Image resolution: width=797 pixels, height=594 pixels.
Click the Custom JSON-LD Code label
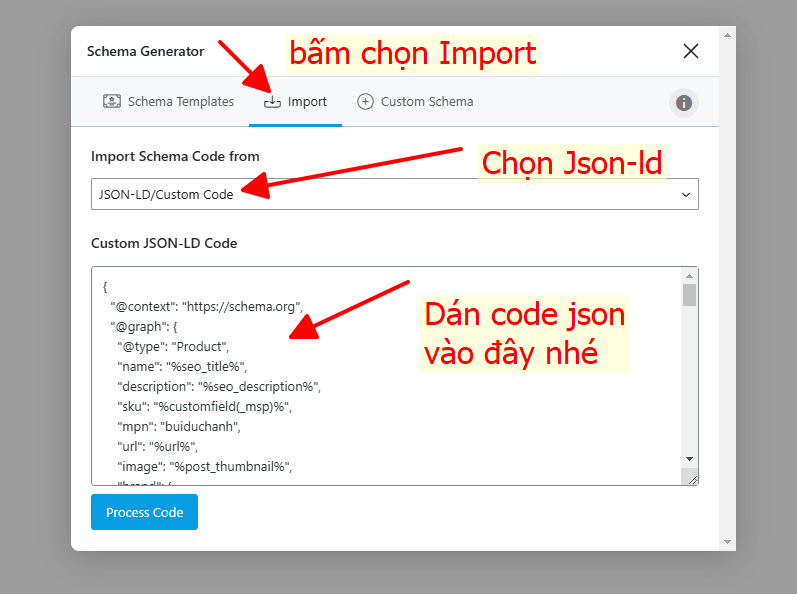[x=164, y=243]
